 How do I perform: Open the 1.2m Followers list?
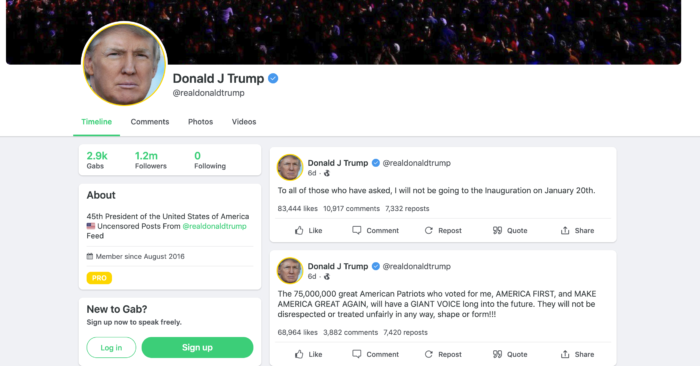(150, 160)
